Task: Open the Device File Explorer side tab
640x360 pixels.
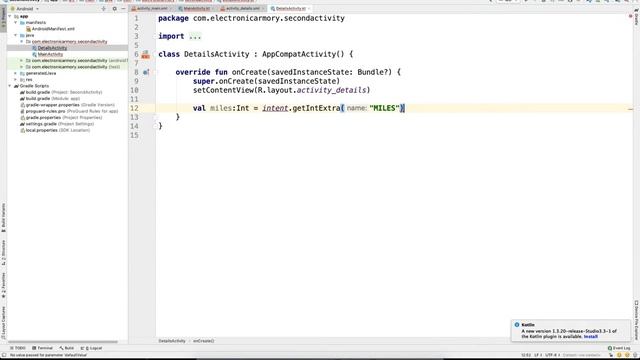Action: pos(636,320)
